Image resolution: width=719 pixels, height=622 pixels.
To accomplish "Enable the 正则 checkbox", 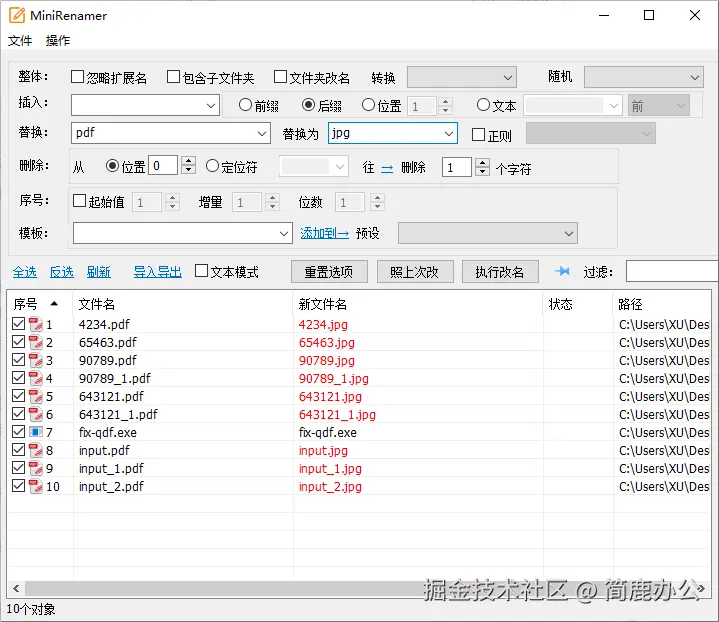I will [478, 134].
